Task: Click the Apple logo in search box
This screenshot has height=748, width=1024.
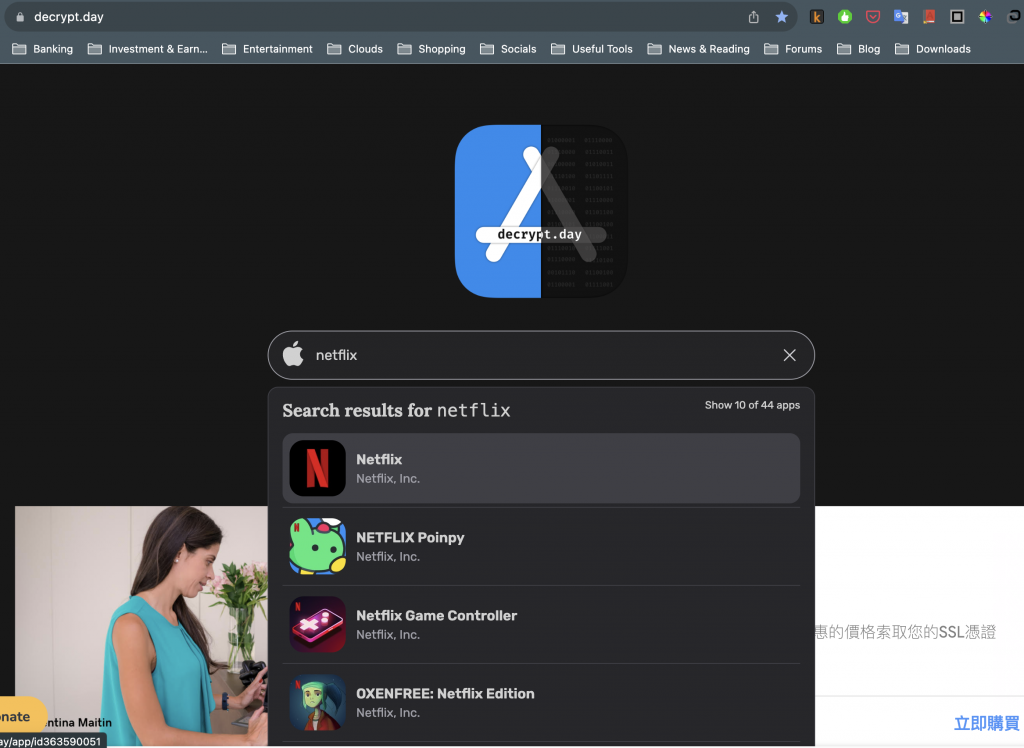Action: (293, 354)
